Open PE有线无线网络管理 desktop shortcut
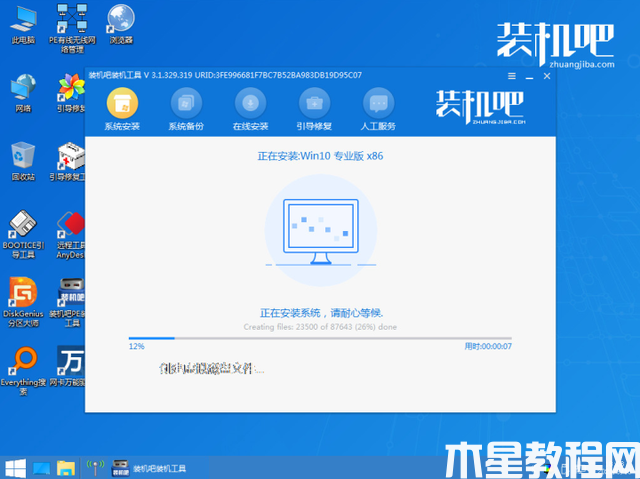The width and height of the screenshot is (640, 479). coord(72,29)
